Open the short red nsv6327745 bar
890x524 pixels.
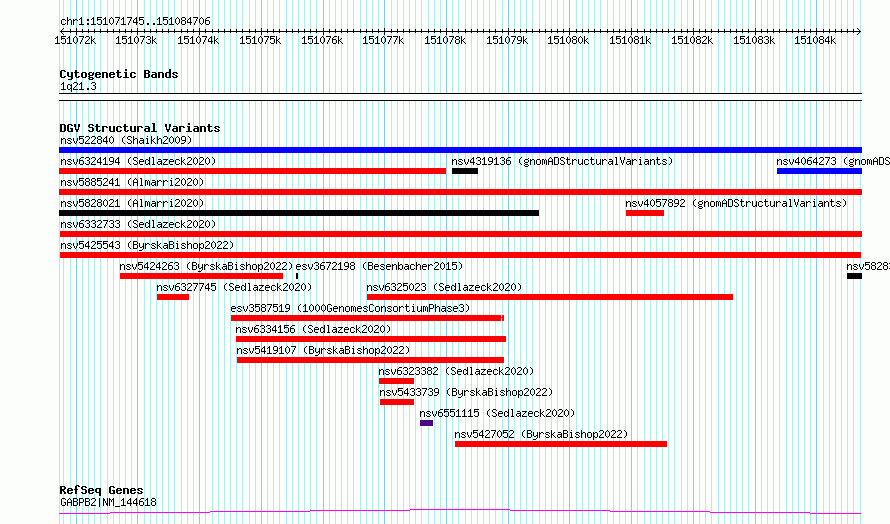point(173,297)
